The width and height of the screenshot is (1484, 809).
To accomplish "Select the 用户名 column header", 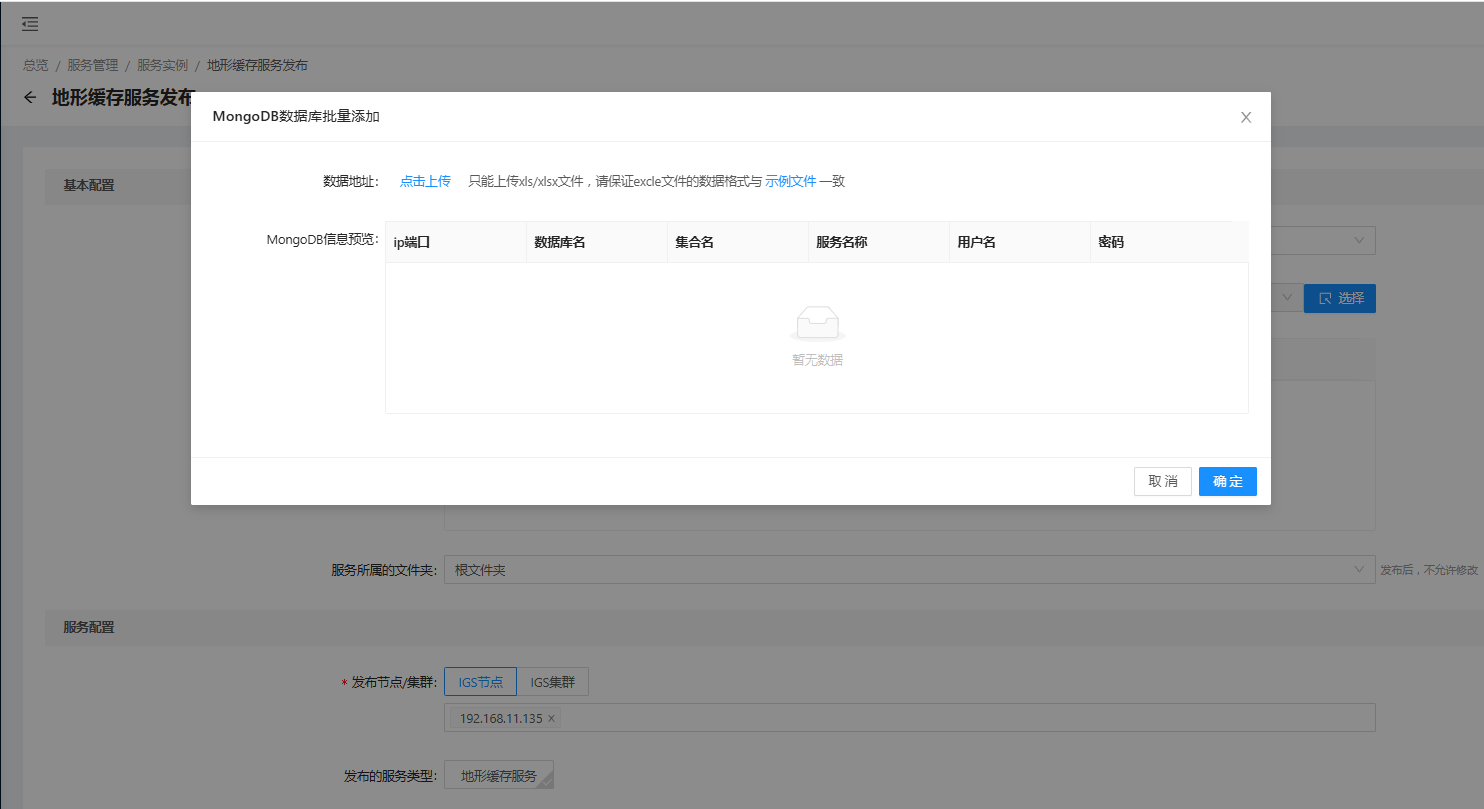I will click(x=1020, y=242).
